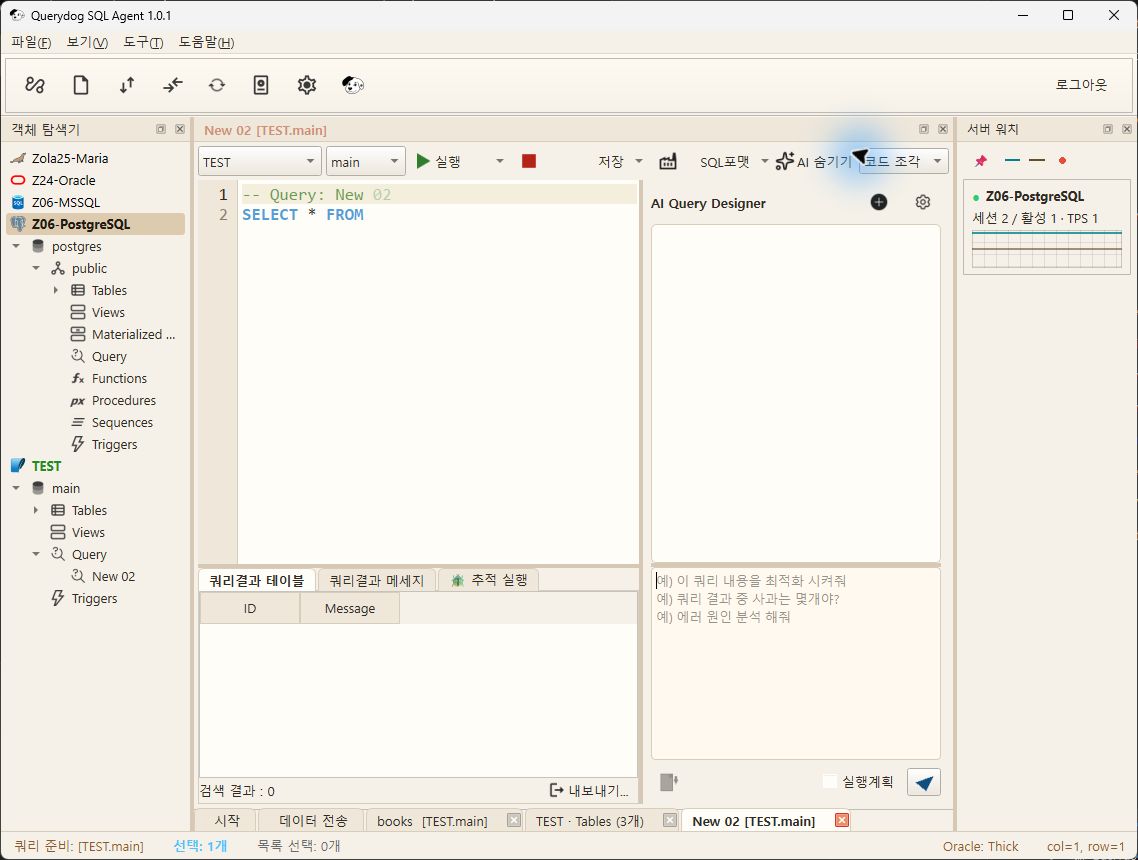The width and height of the screenshot is (1138, 860).
Task: Click the attach icon below the AI prompt
Action: tap(668, 782)
